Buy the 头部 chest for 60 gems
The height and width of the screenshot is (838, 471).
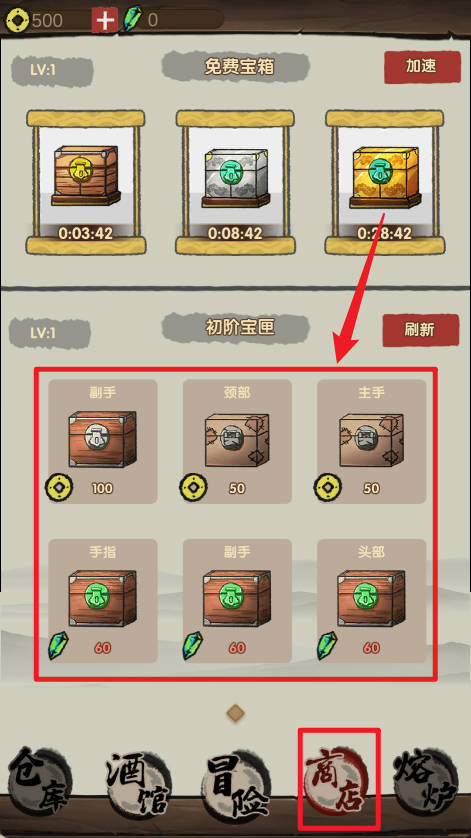point(372,601)
